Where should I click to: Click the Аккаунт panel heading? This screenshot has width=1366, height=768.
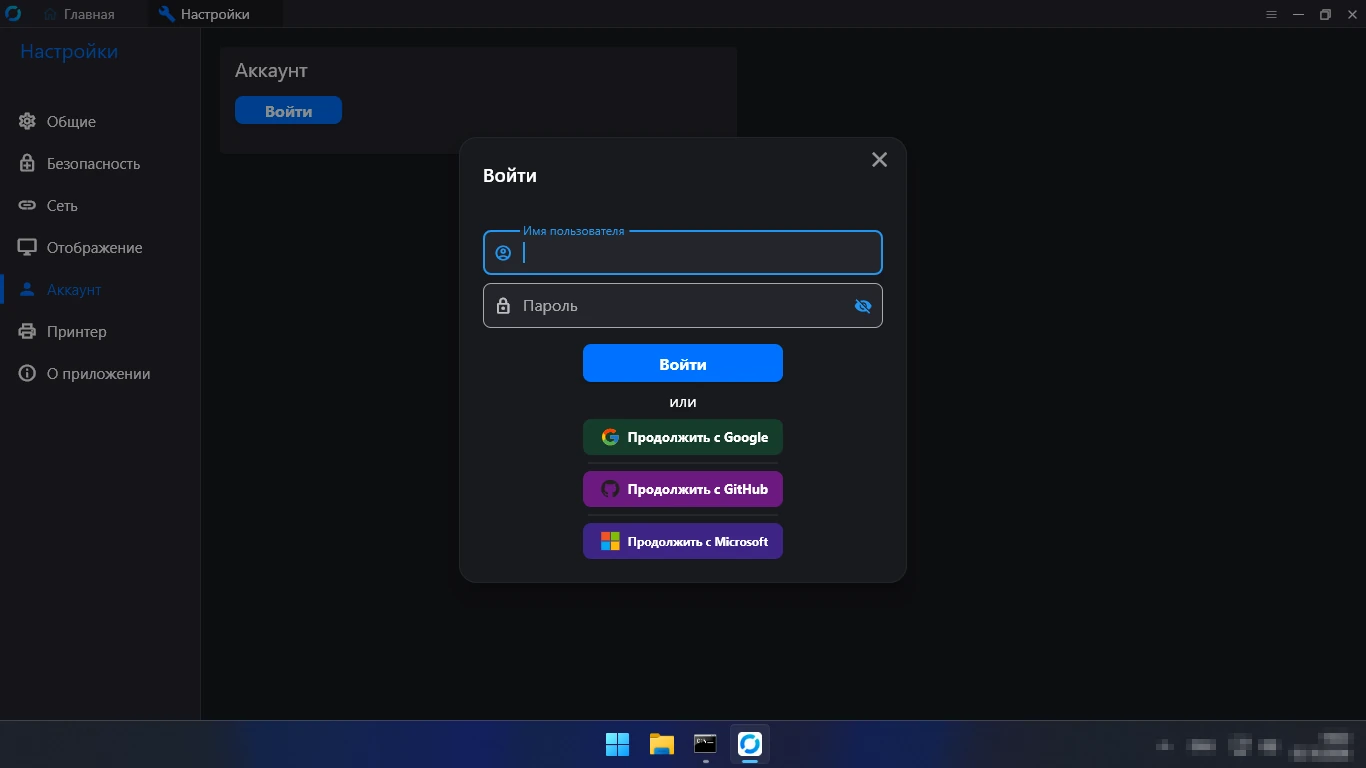click(x=271, y=71)
